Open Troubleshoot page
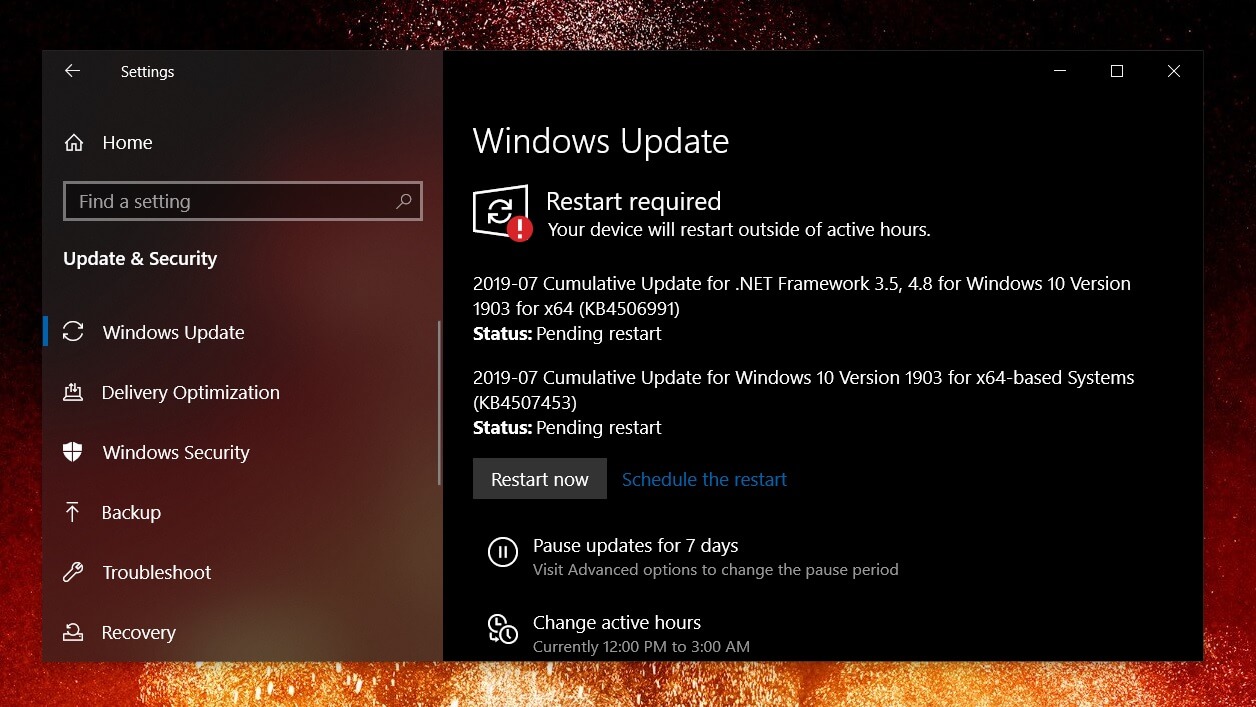Viewport: 1256px width, 707px height. 157,572
